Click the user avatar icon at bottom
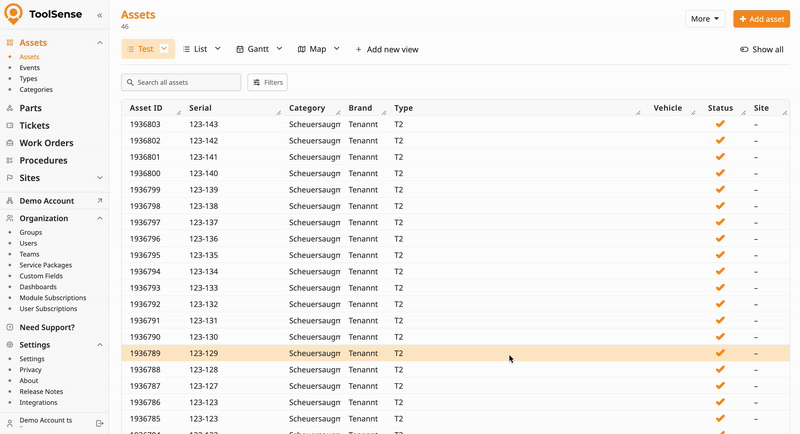 tap(10, 423)
